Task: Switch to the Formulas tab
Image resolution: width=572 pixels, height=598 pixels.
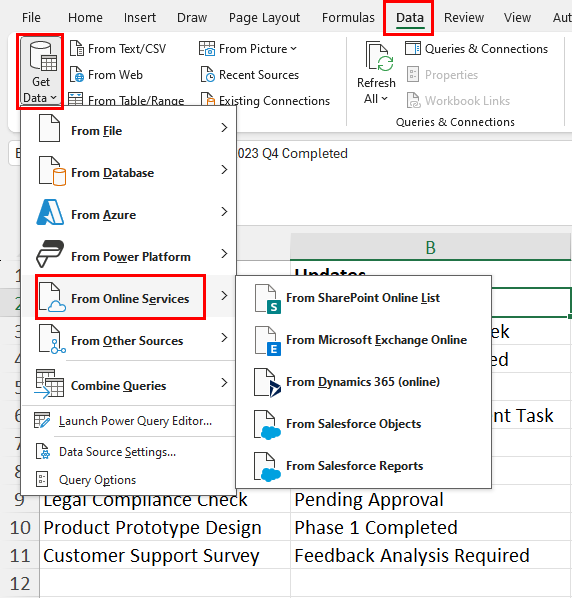Action: pyautogui.click(x=348, y=18)
